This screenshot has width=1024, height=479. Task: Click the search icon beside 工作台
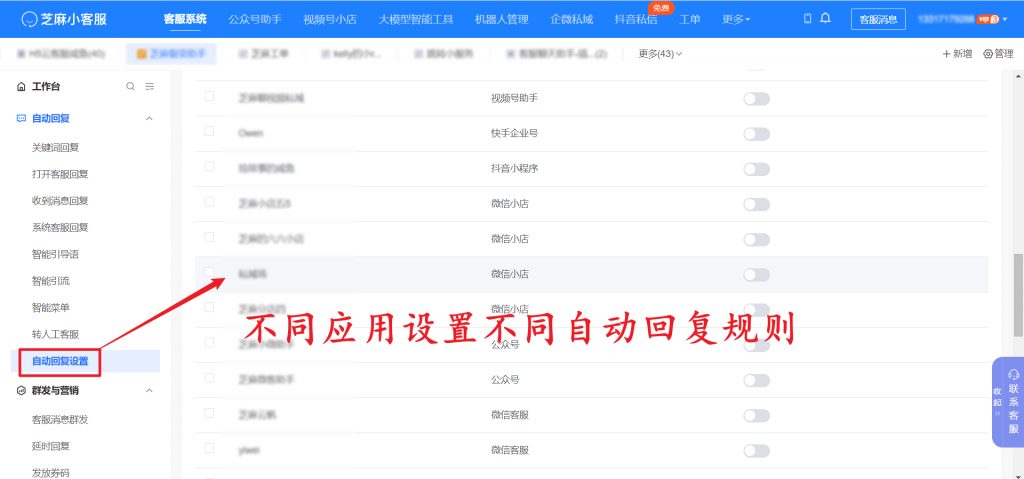coord(131,86)
